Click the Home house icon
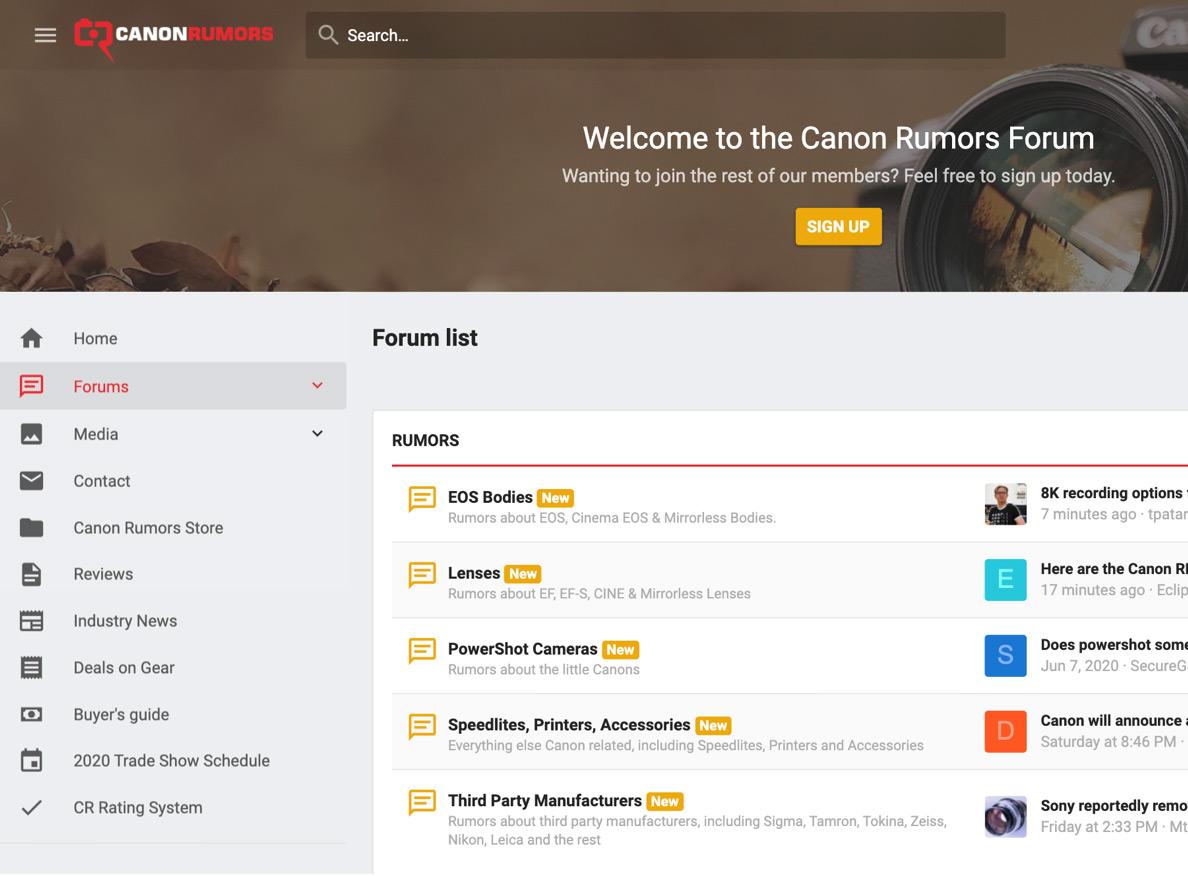Viewport: 1188px width, 876px height. click(x=32, y=339)
